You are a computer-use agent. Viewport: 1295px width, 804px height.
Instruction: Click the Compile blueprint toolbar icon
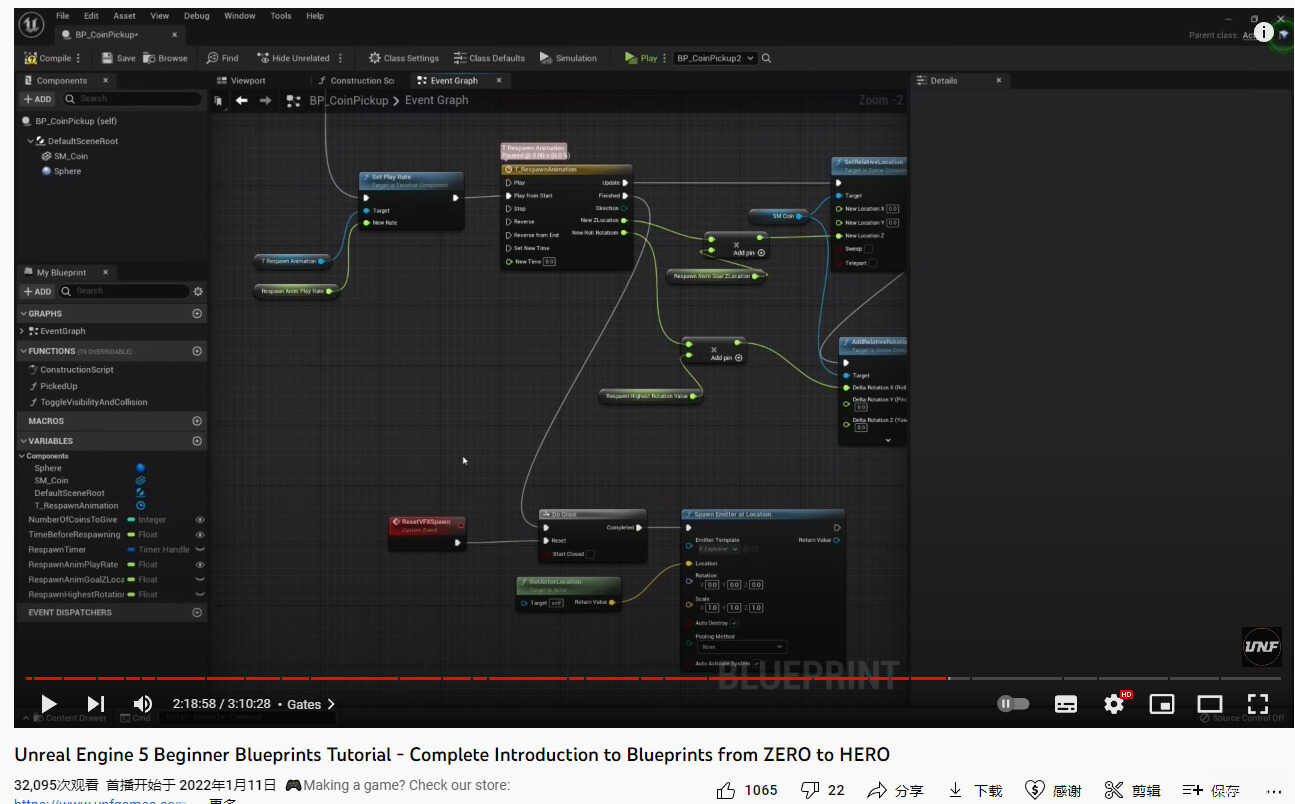pyautogui.click(x=31, y=58)
